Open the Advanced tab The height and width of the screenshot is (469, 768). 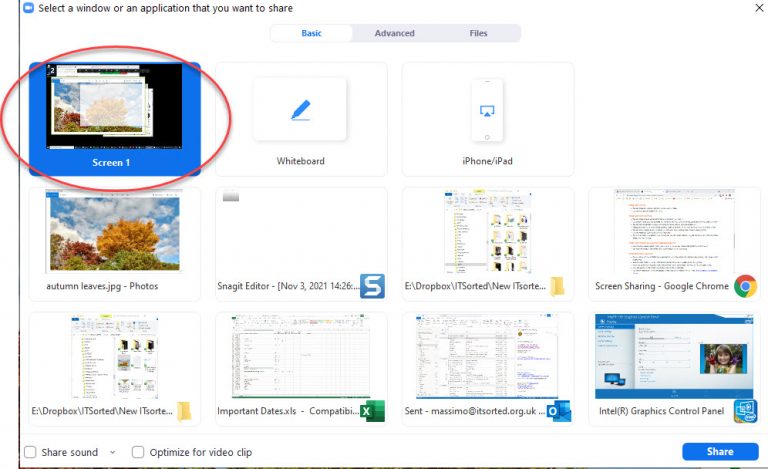[x=394, y=33]
